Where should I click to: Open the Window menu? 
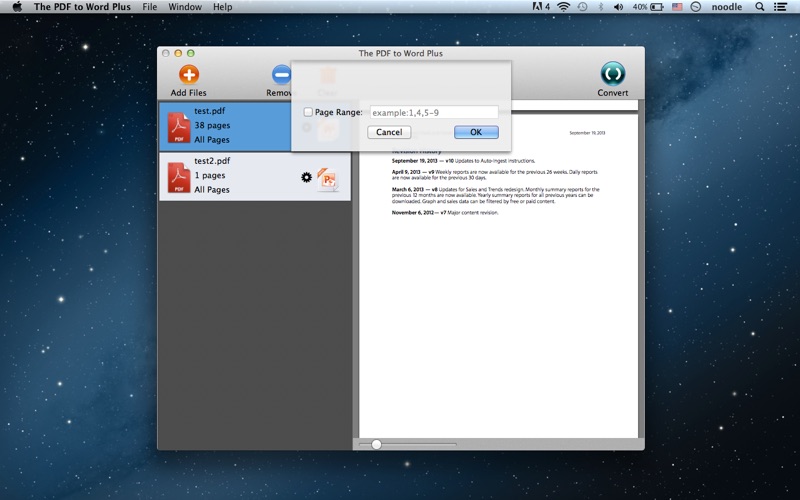click(x=185, y=7)
